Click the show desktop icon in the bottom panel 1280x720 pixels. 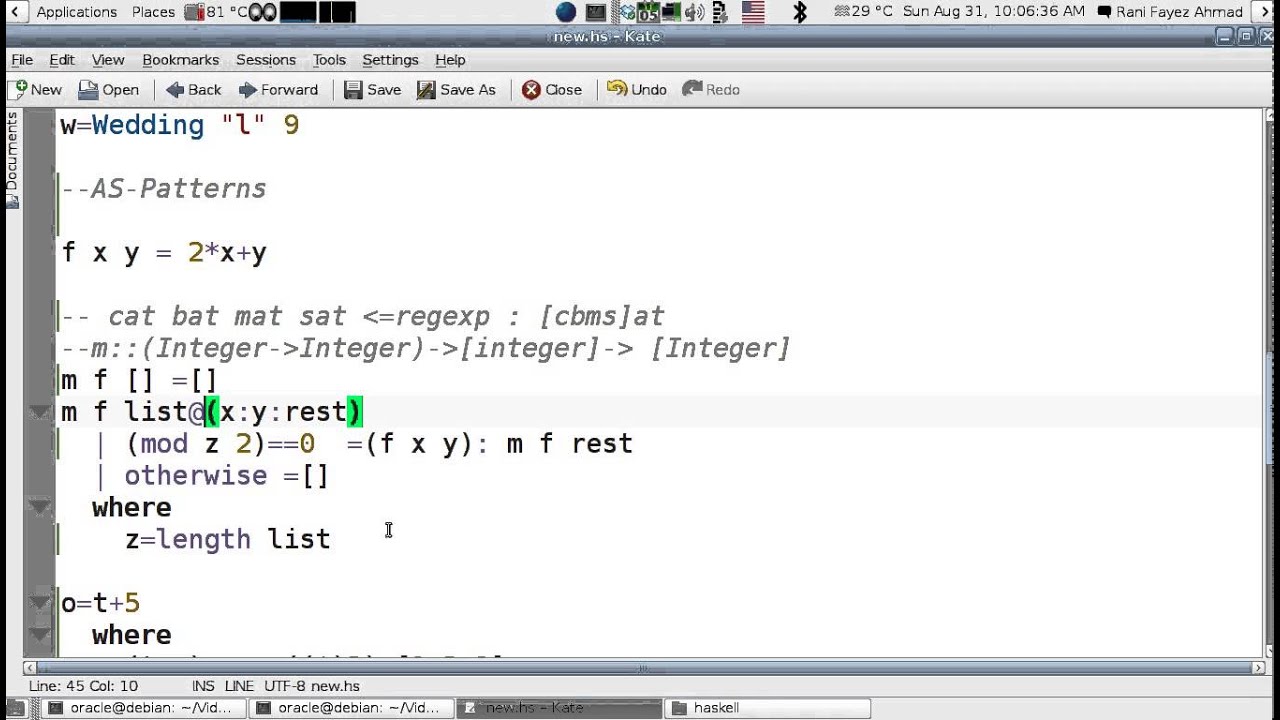coord(15,708)
